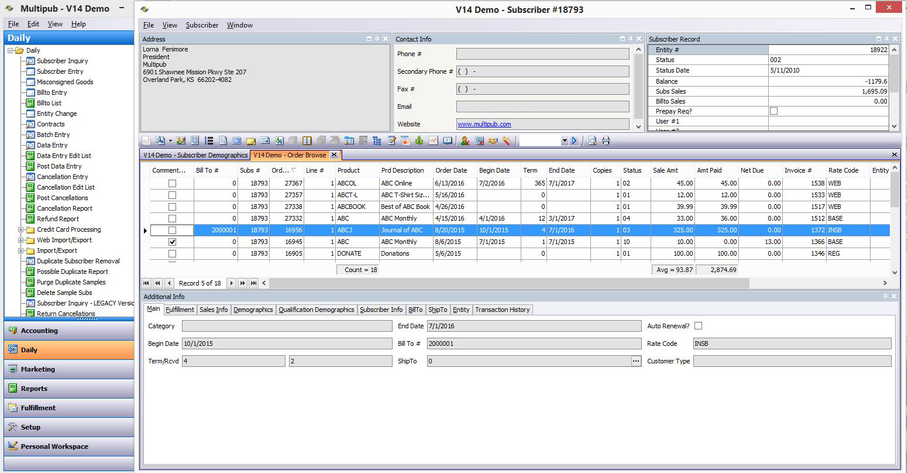Enable the Prepay Req? checkbox
Viewport: 907px width, 473px height.
pos(774,111)
